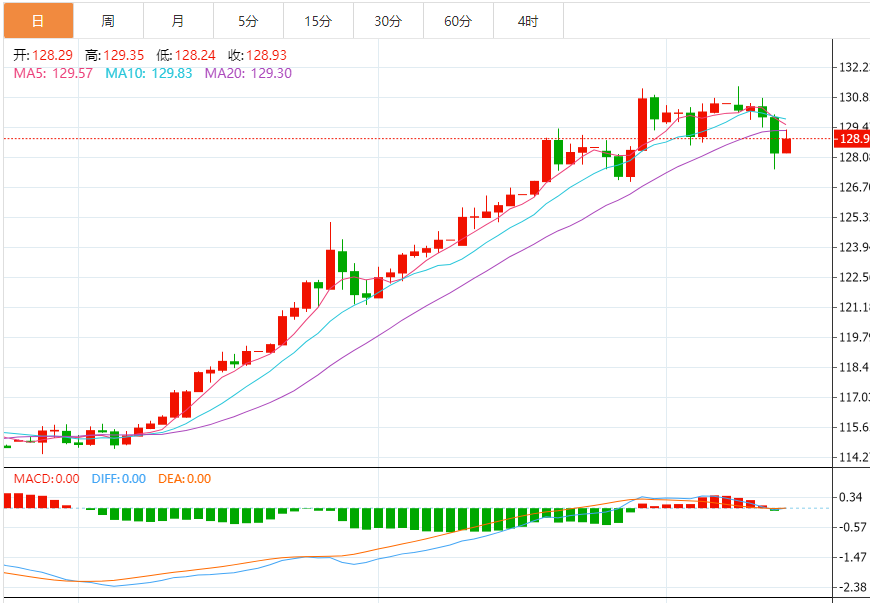Click the close price 128.93 value
The image size is (870, 603).
[x=266, y=55]
